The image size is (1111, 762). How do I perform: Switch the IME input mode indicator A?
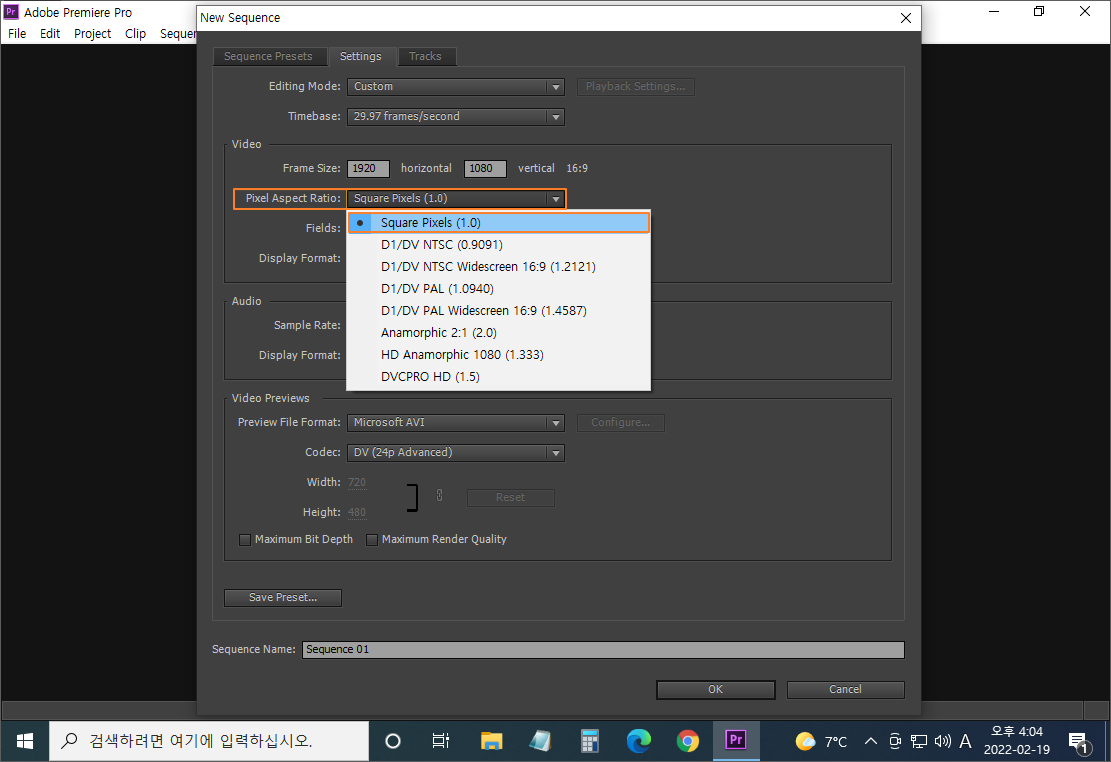[965, 741]
